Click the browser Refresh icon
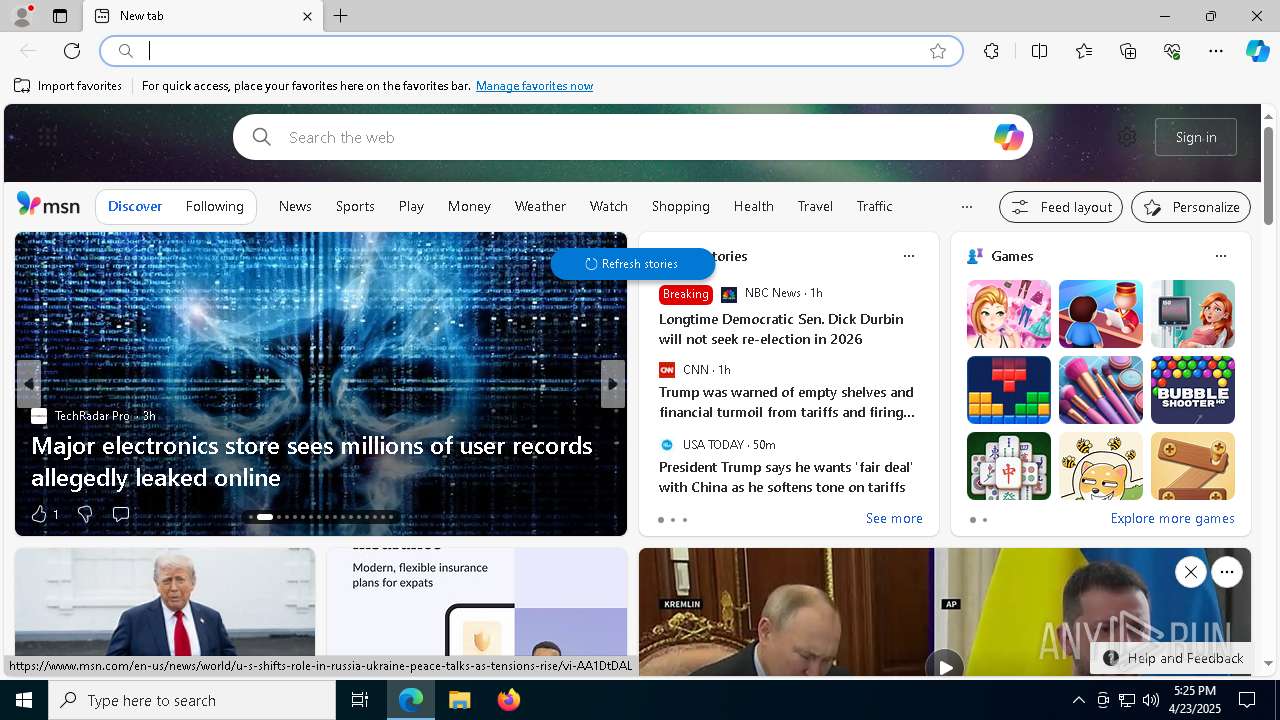 point(72,51)
